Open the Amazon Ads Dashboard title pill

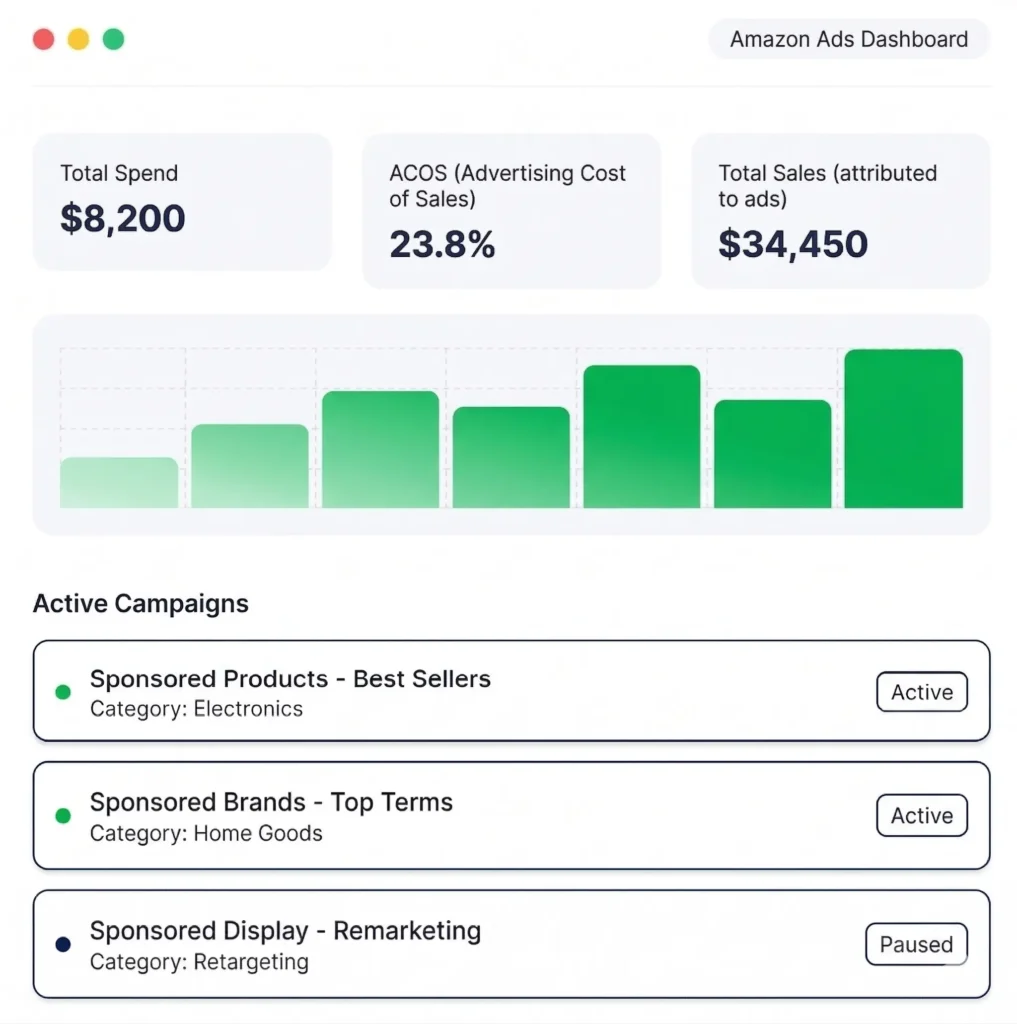coord(848,40)
